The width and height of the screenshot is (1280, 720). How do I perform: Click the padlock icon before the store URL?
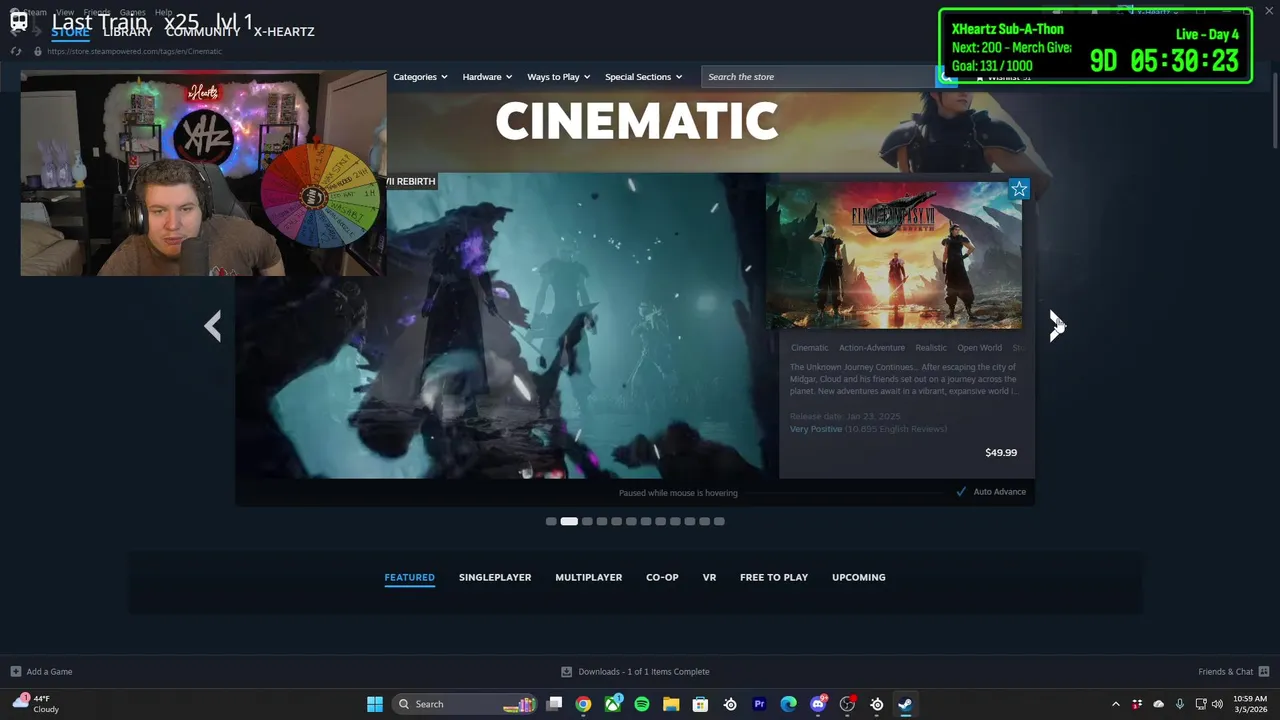(x=38, y=51)
